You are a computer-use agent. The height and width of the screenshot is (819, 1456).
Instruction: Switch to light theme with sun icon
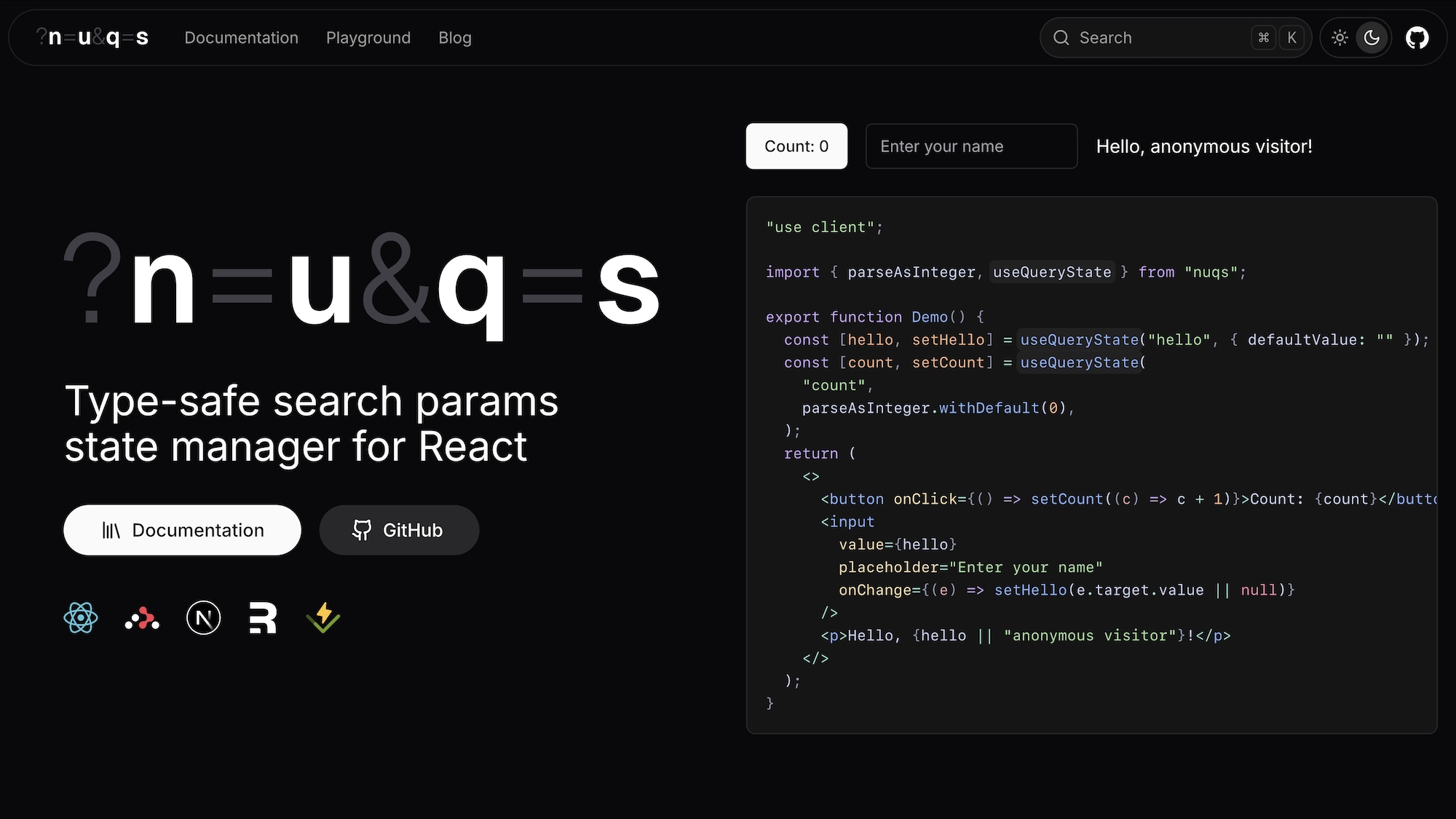pyautogui.click(x=1340, y=38)
